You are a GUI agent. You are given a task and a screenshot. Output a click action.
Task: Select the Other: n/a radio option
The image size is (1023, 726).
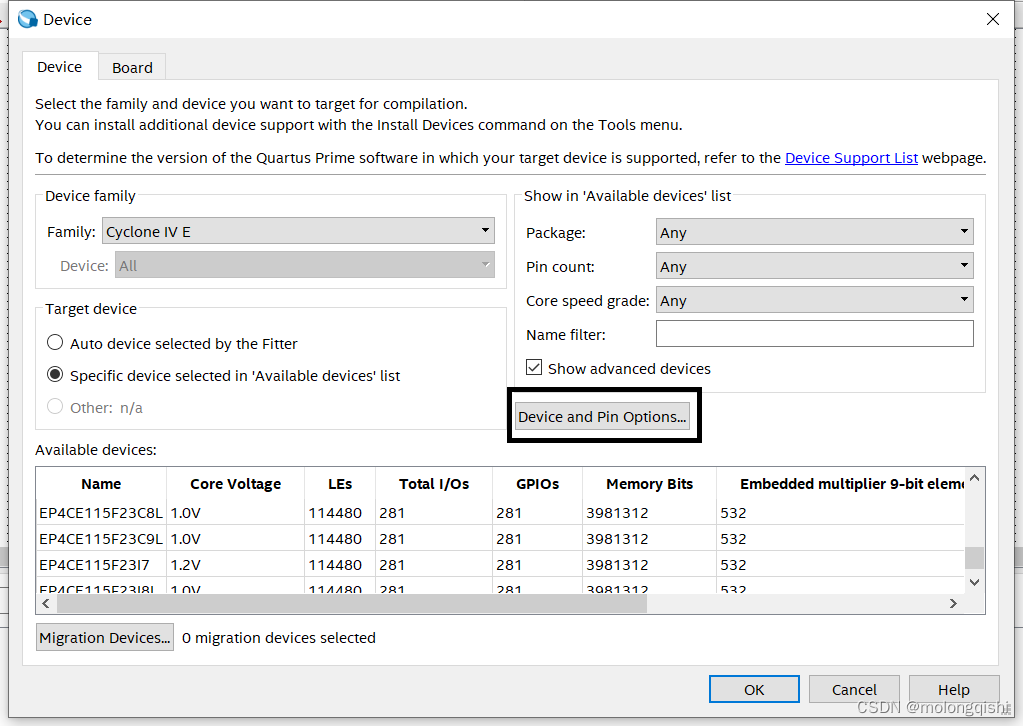coord(55,406)
